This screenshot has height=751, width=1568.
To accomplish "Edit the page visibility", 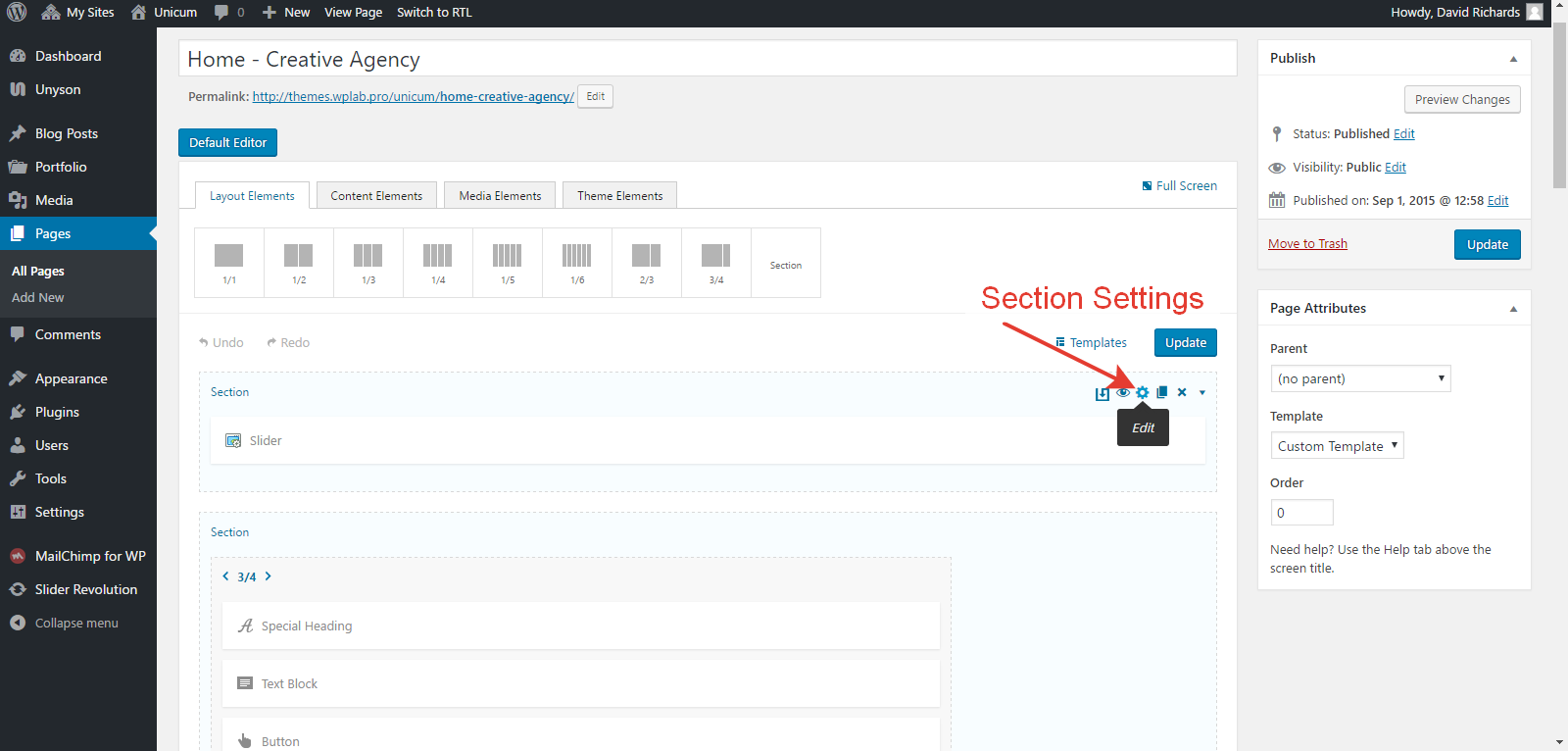I will 1396,168.
